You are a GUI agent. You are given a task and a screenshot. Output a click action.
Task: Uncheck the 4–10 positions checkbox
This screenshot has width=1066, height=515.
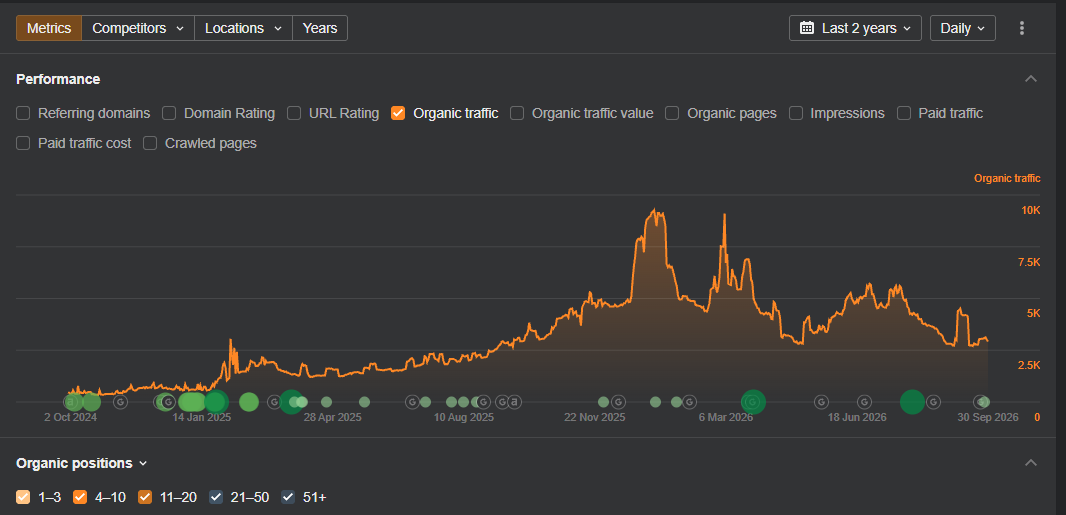pyautogui.click(x=80, y=497)
